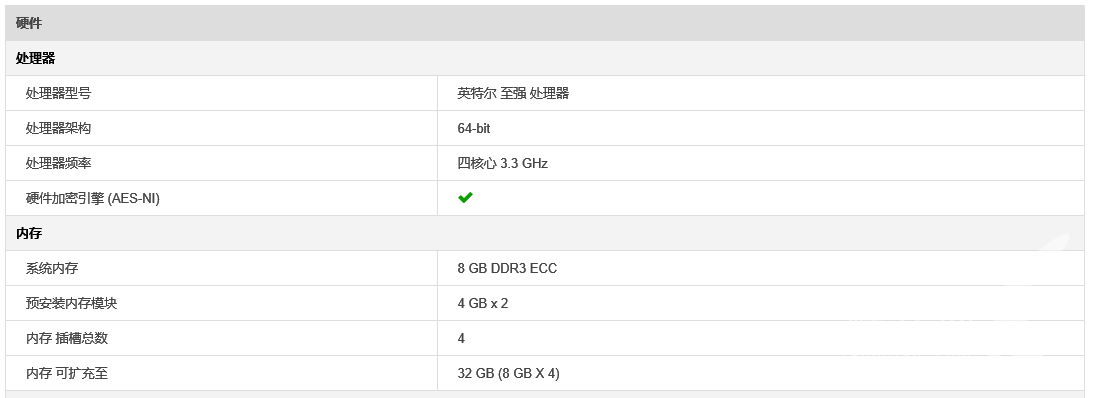This screenshot has height=398, width=1093.
Task: Select the 处理器架构 label
Action: (x=59, y=128)
